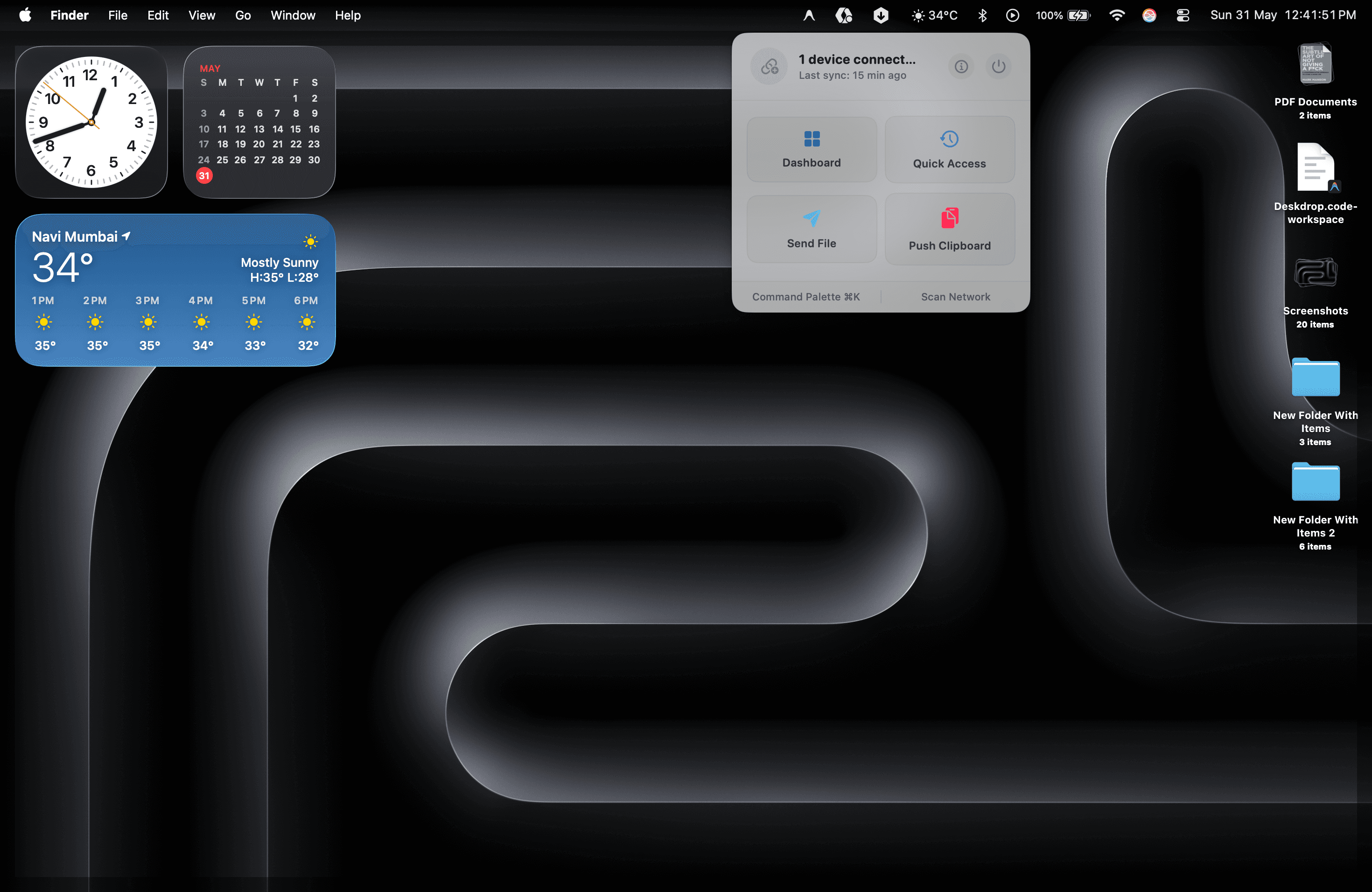Open the Wi-Fi menu bar icon

1117,15
